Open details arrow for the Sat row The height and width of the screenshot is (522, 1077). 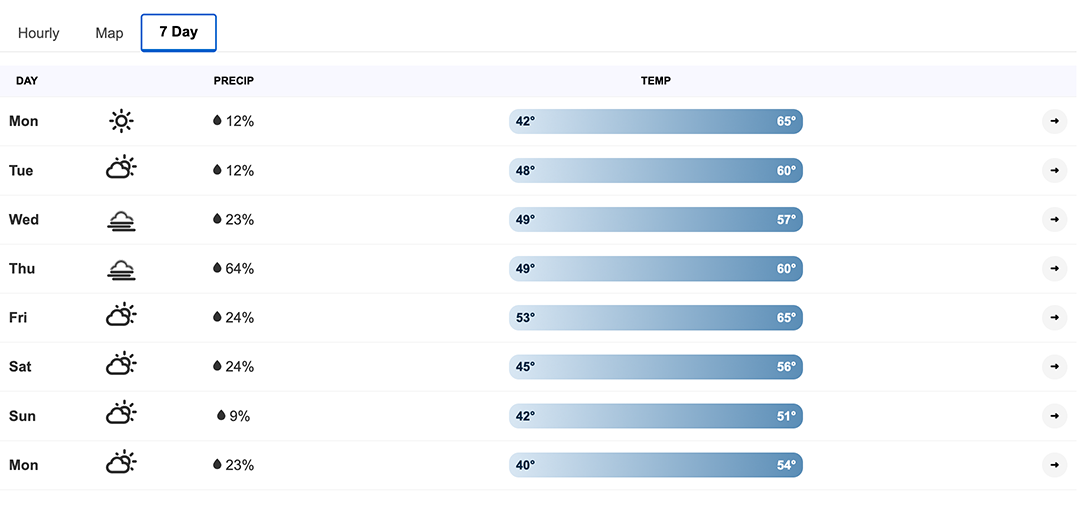pos(1054,367)
